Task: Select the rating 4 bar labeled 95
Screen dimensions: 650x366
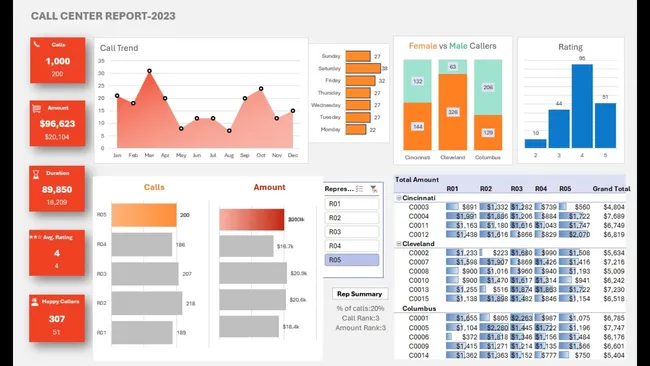Action: point(582,106)
